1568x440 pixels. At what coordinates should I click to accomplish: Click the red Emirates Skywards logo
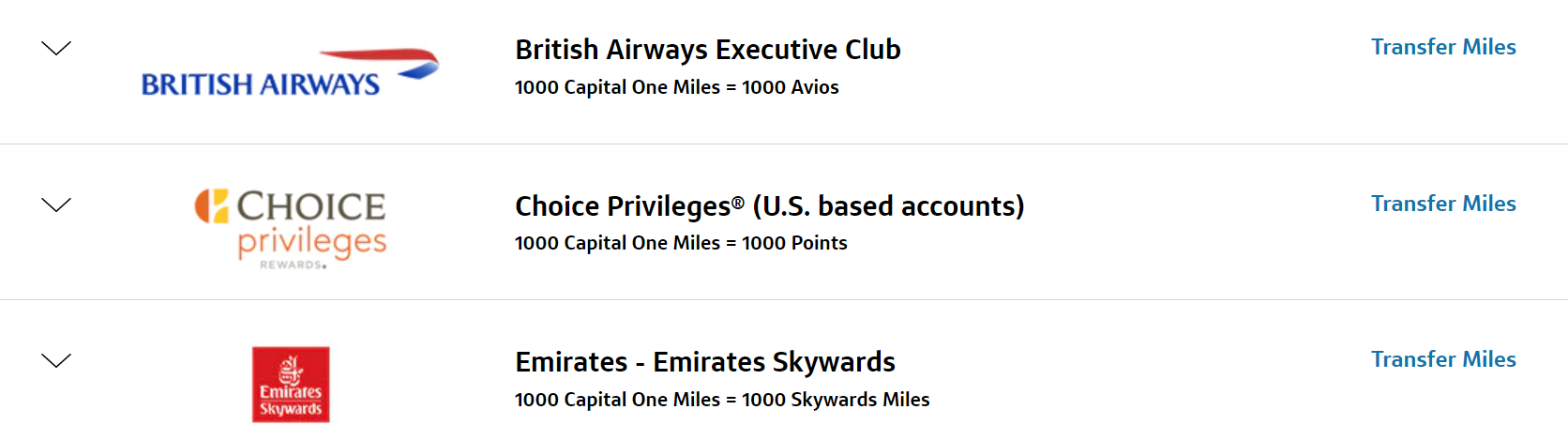(x=291, y=385)
